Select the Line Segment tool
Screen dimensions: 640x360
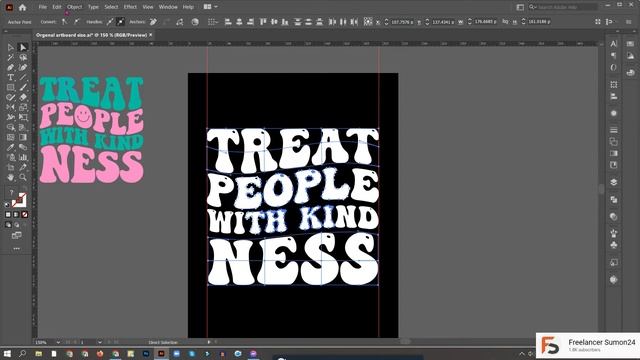23,78
